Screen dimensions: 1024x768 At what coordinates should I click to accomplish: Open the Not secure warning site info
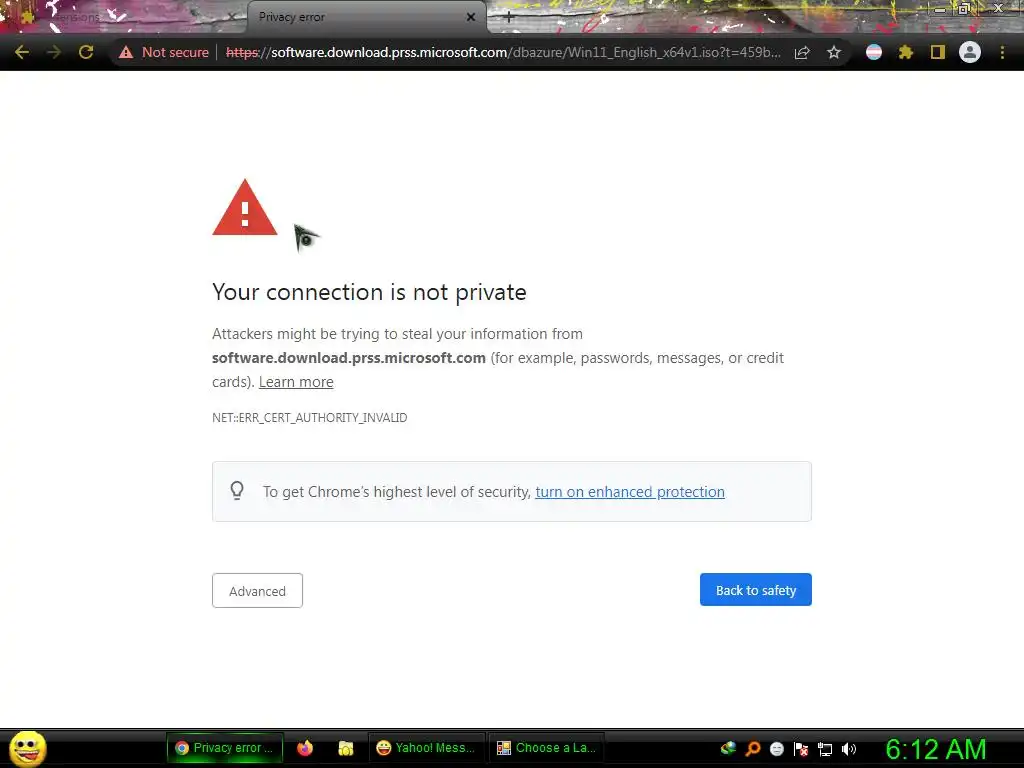tap(163, 52)
